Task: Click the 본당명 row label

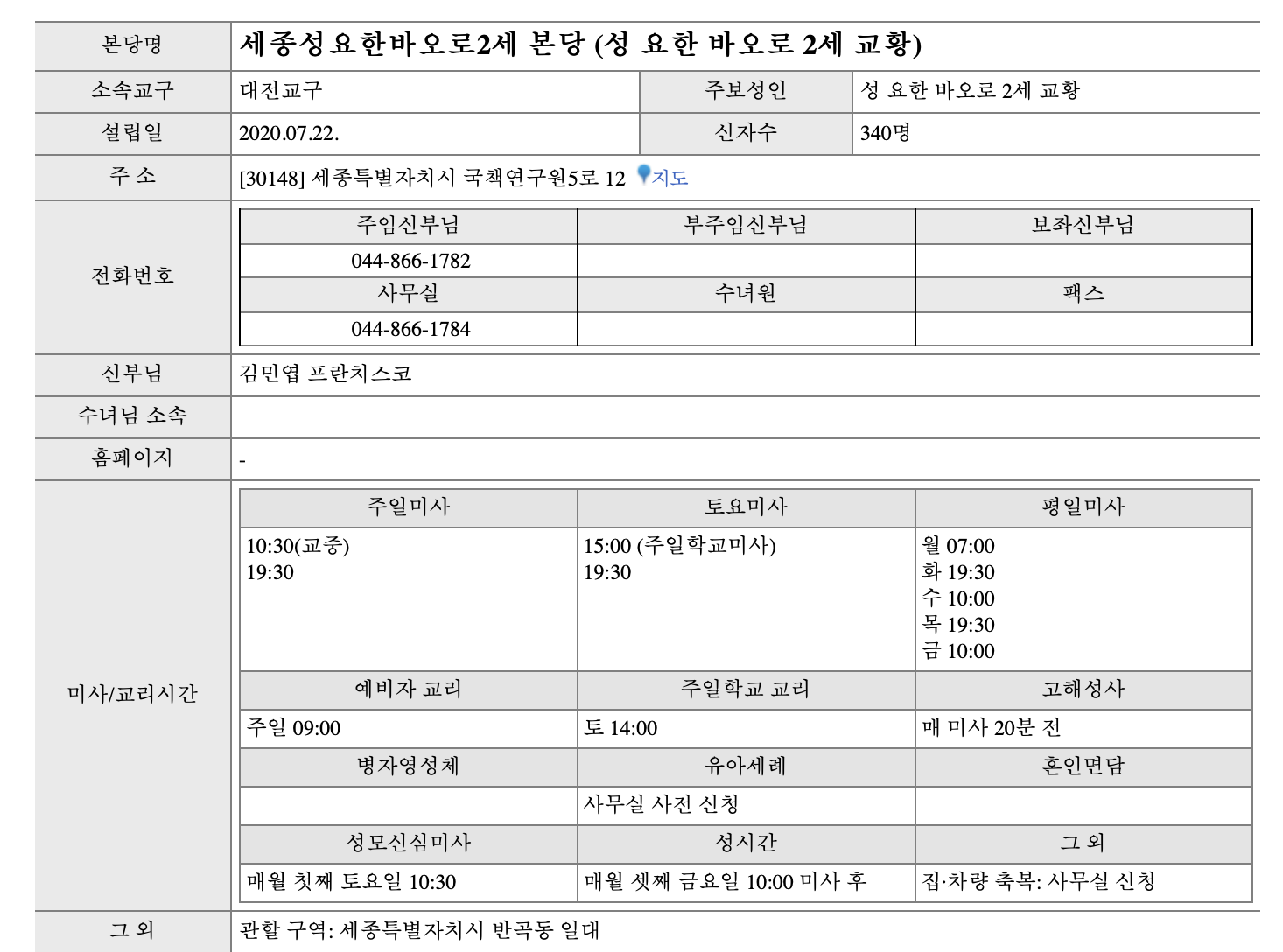Action: pos(132,45)
